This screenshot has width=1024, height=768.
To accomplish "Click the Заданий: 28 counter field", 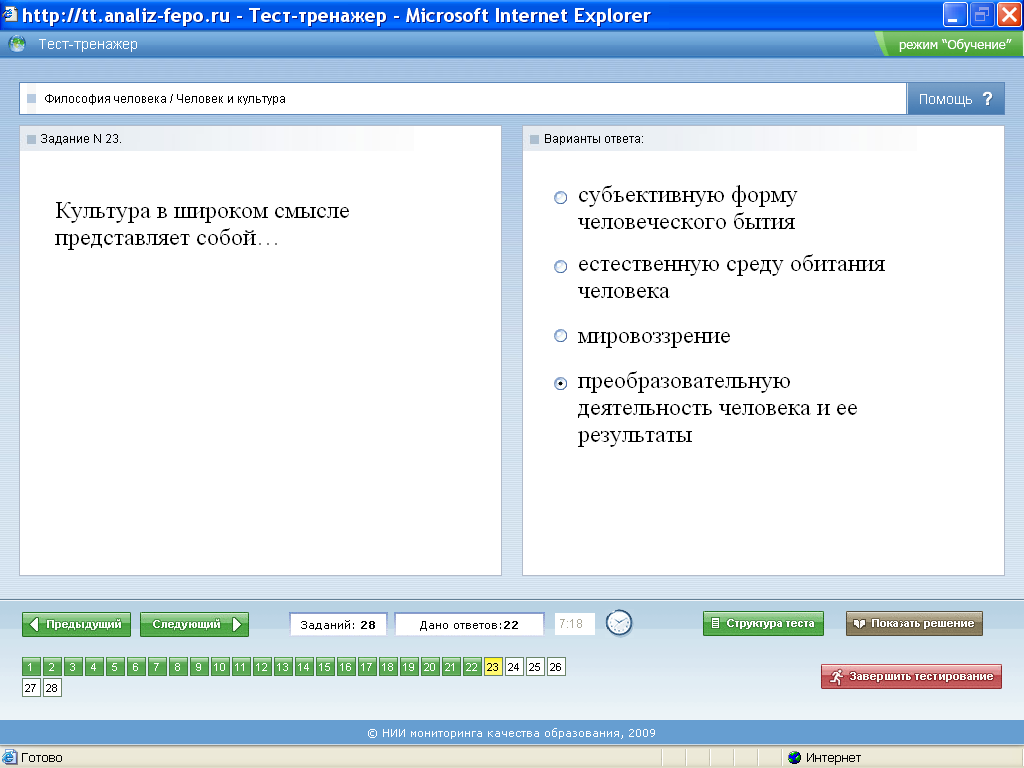I will coord(338,624).
